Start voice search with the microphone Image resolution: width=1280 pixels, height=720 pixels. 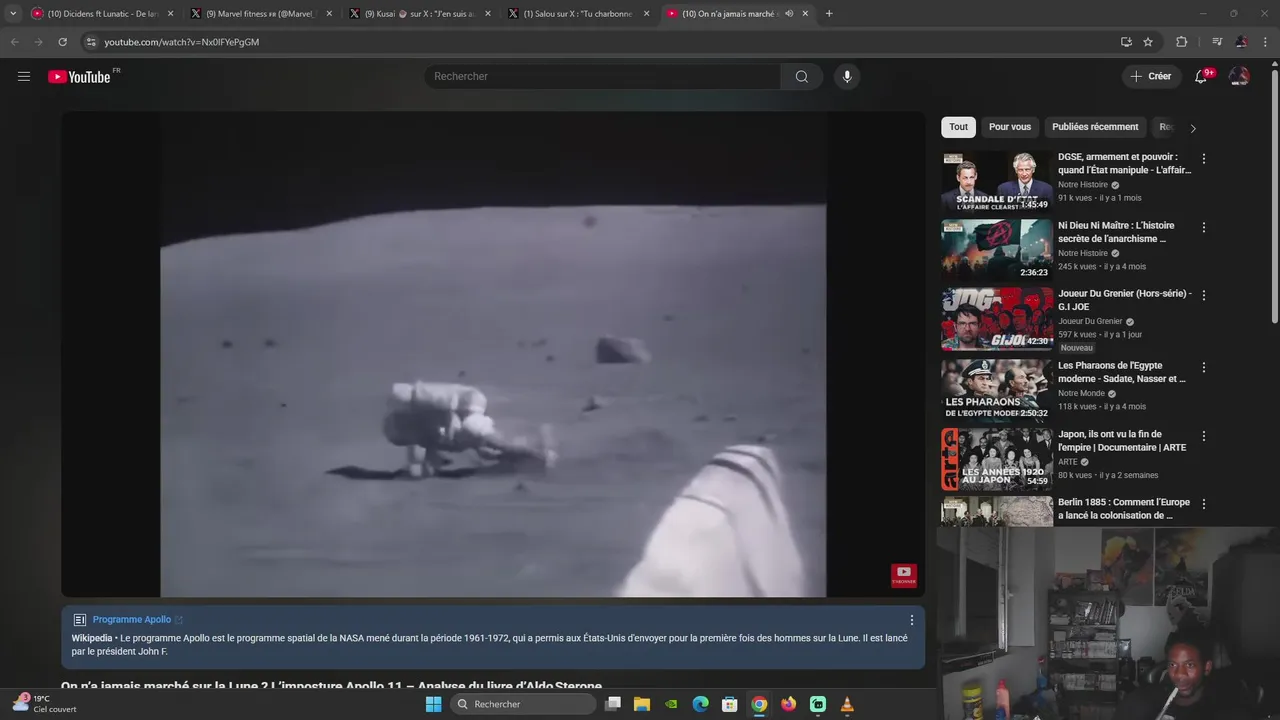(847, 77)
